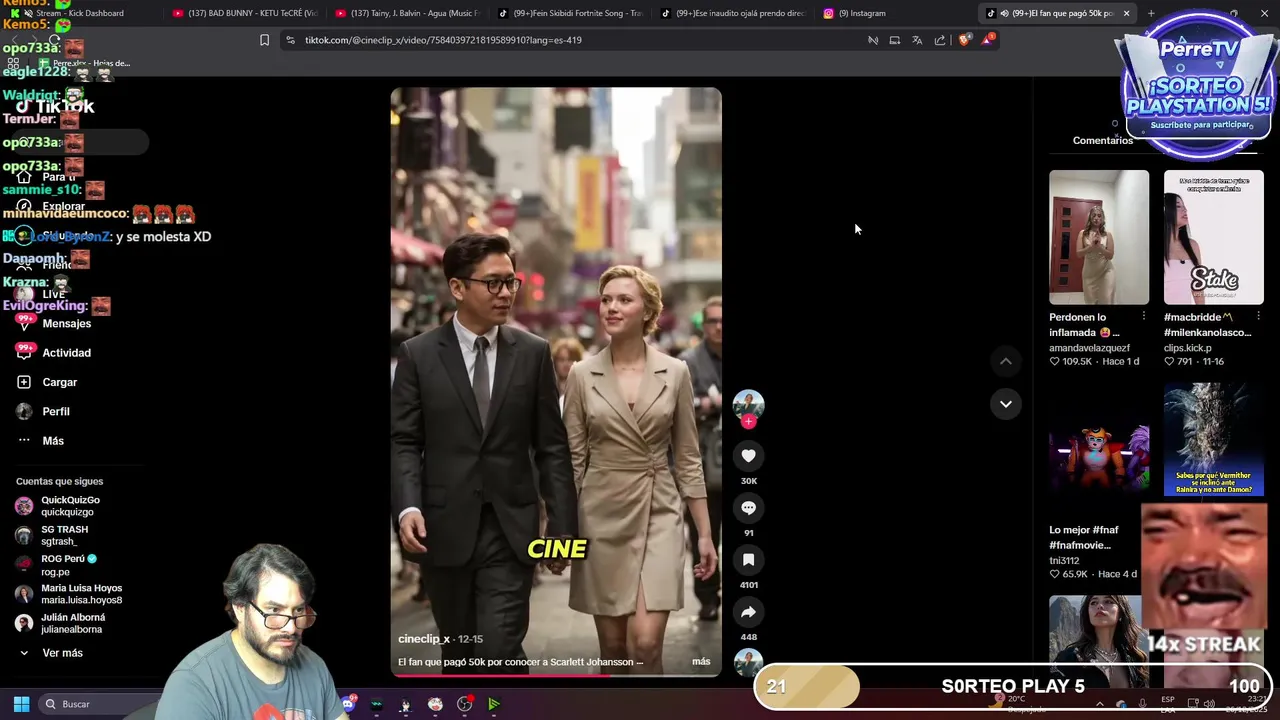Save the video with the bookmark icon
The width and height of the screenshot is (1280, 720).
pyautogui.click(x=748, y=560)
